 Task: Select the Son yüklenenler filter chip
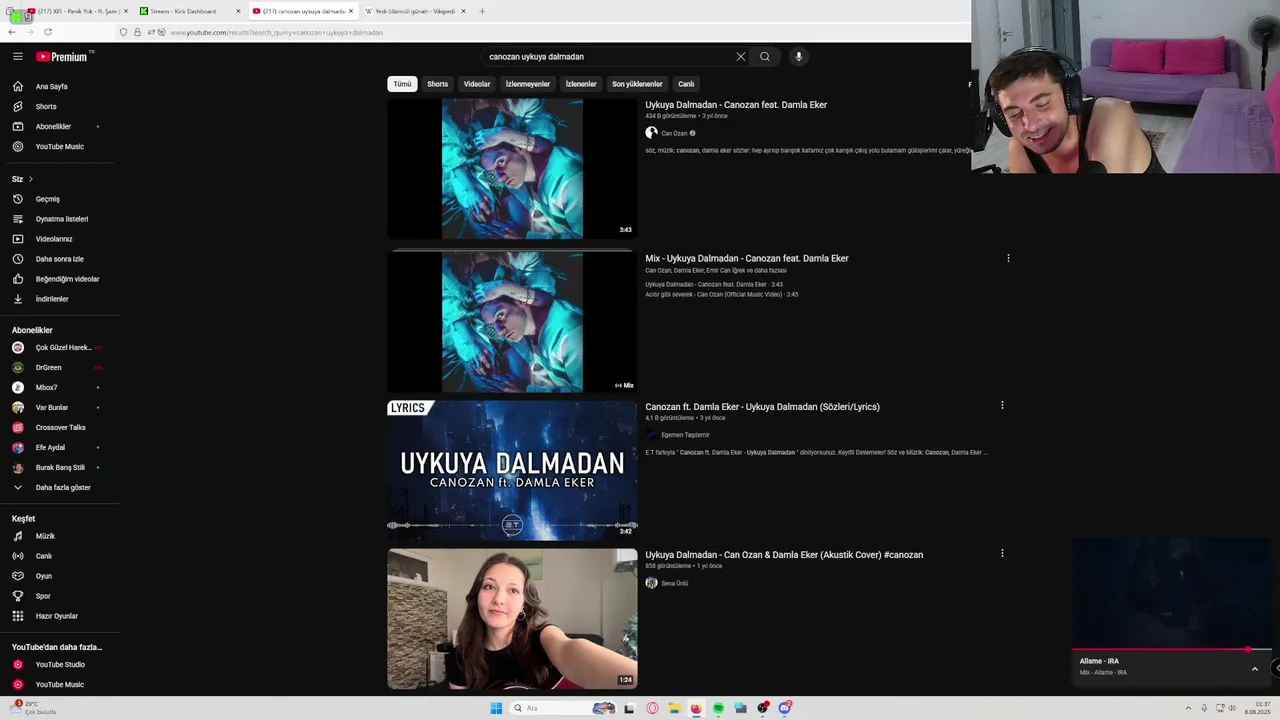(637, 84)
